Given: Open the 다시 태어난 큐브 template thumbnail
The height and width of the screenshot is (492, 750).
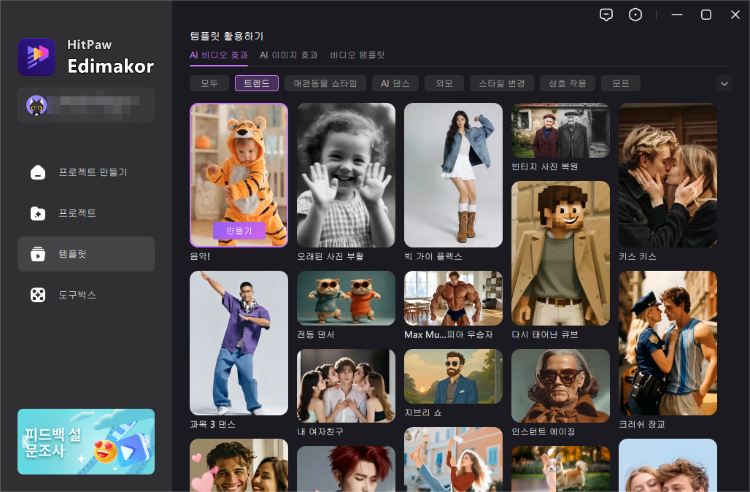Looking at the screenshot, I should [x=561, y=253].
